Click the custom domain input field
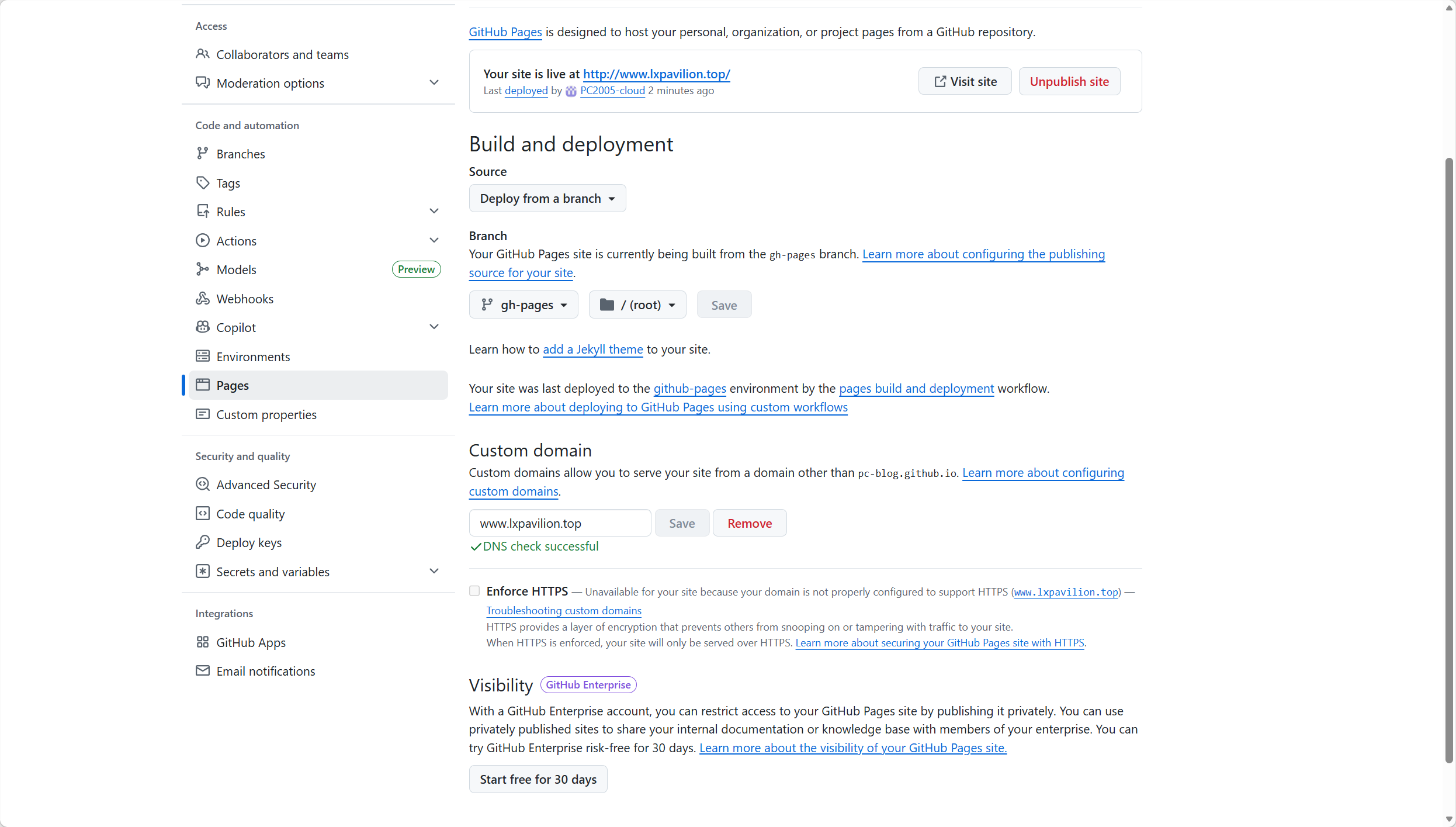1456x827 pixels. [560, 523]
